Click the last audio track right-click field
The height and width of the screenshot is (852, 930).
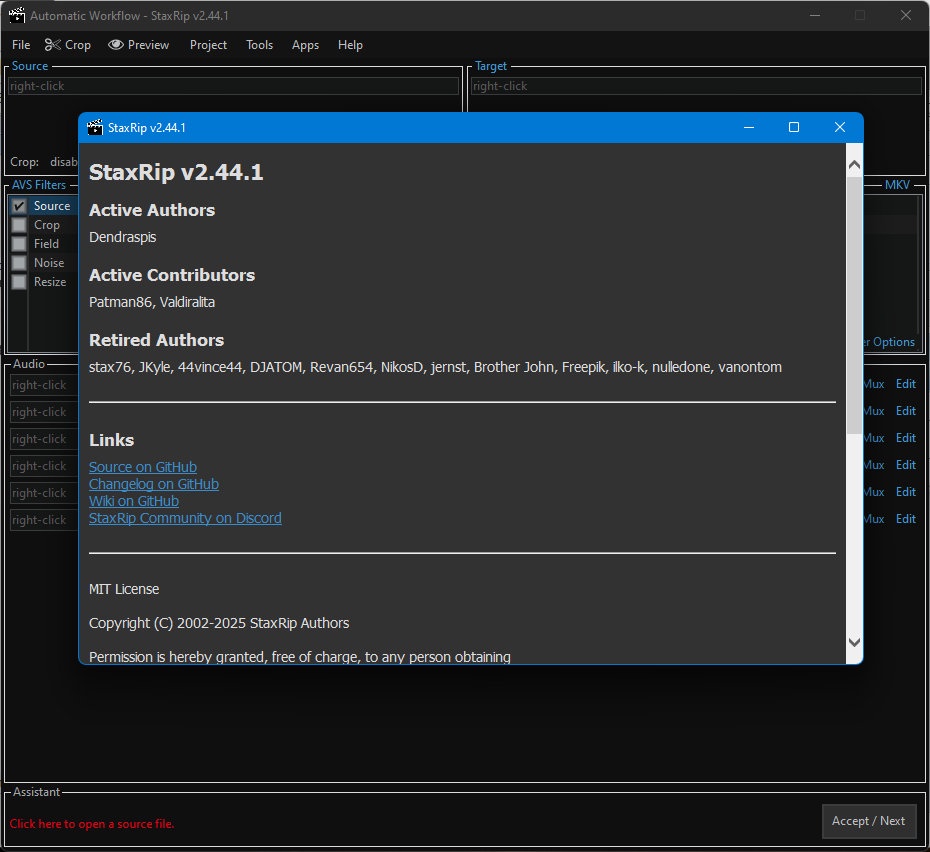(44, 520)
